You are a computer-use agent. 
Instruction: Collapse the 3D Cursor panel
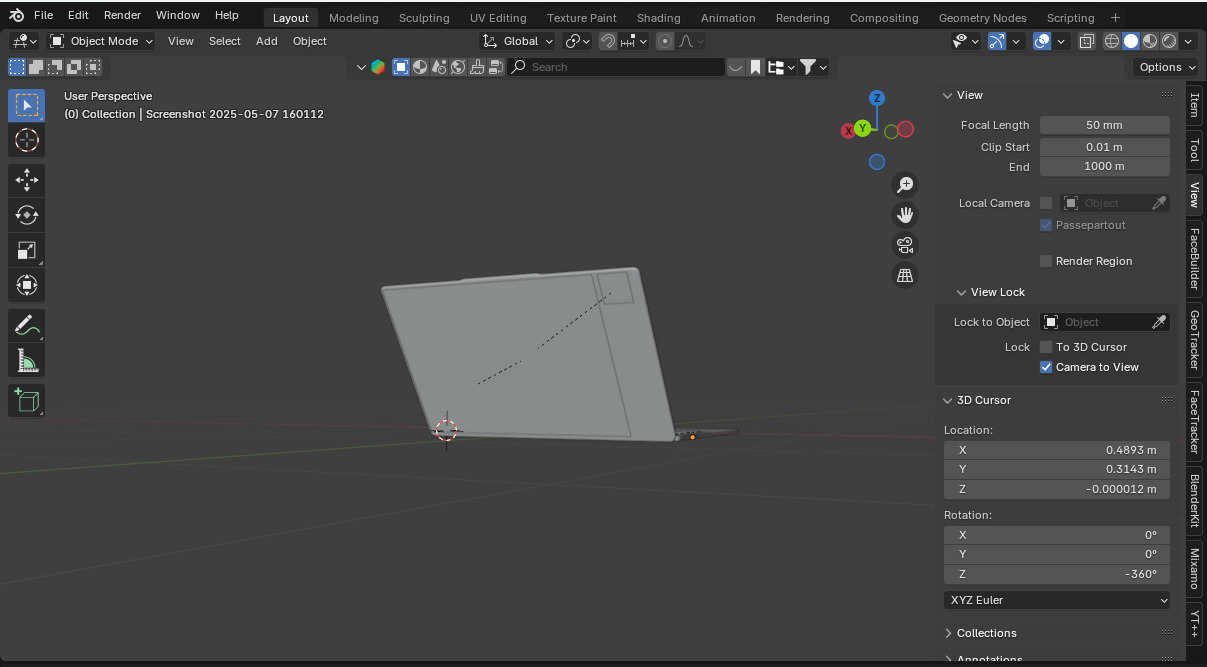(x=948, y=400)
